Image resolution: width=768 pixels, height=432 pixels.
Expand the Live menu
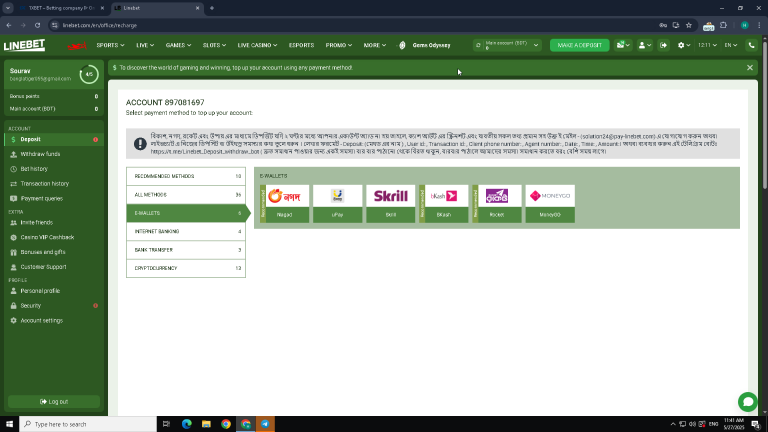click(x=145, y=45)
